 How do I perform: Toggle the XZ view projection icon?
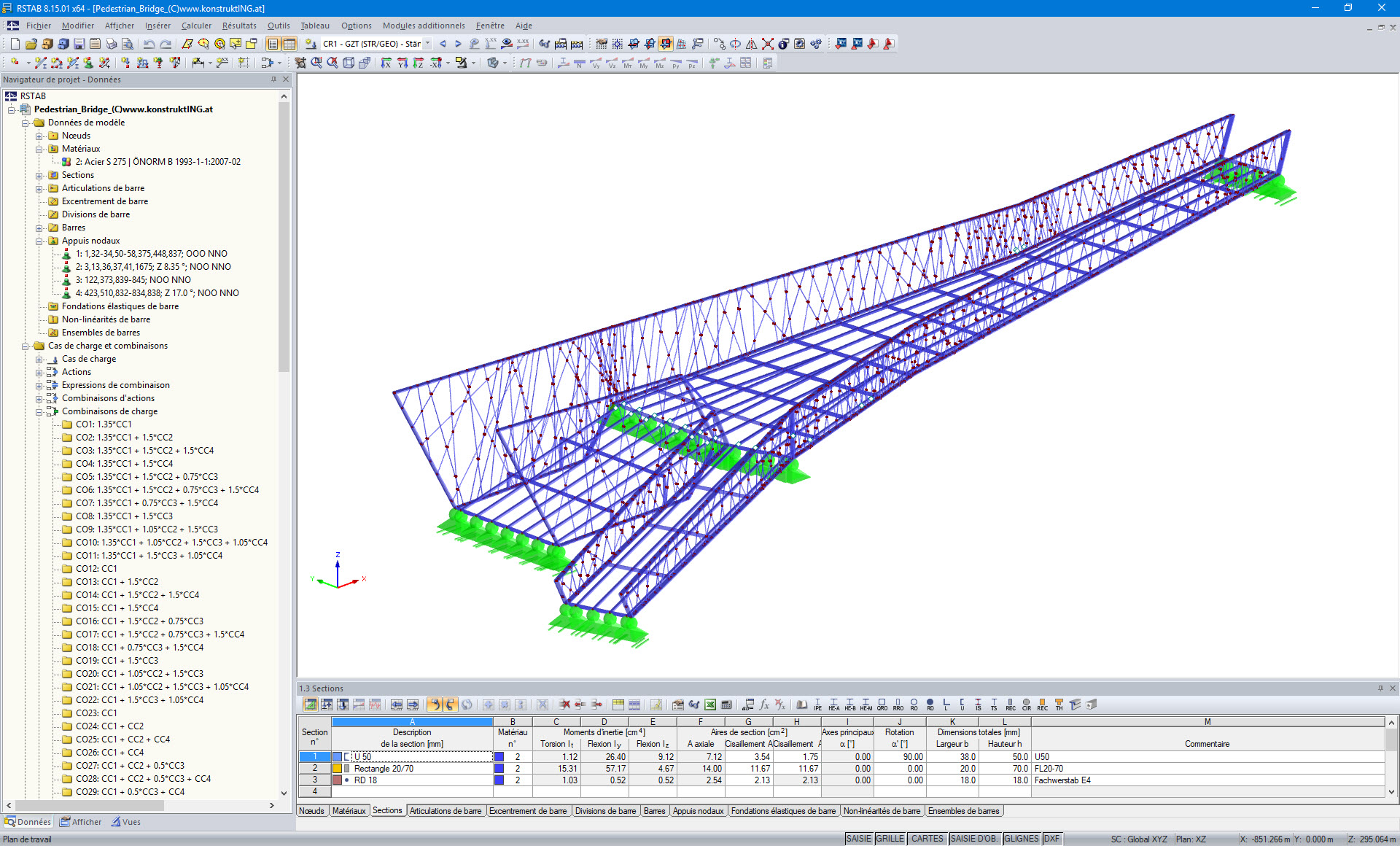(x=400, y=63)
